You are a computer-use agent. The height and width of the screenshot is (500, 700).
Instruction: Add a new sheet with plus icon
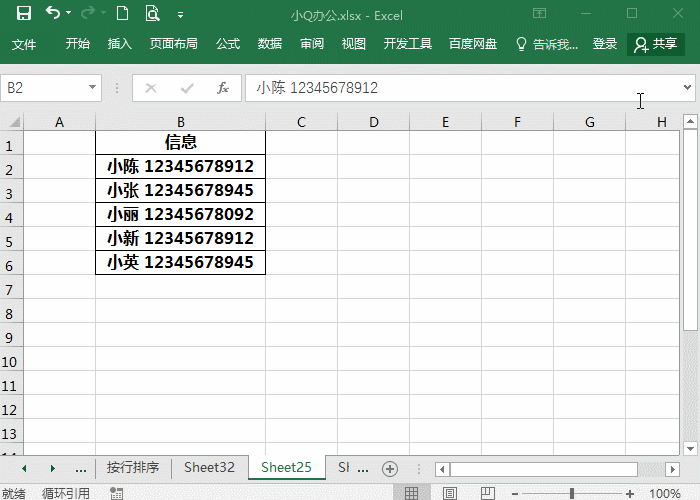click(390, 469)
